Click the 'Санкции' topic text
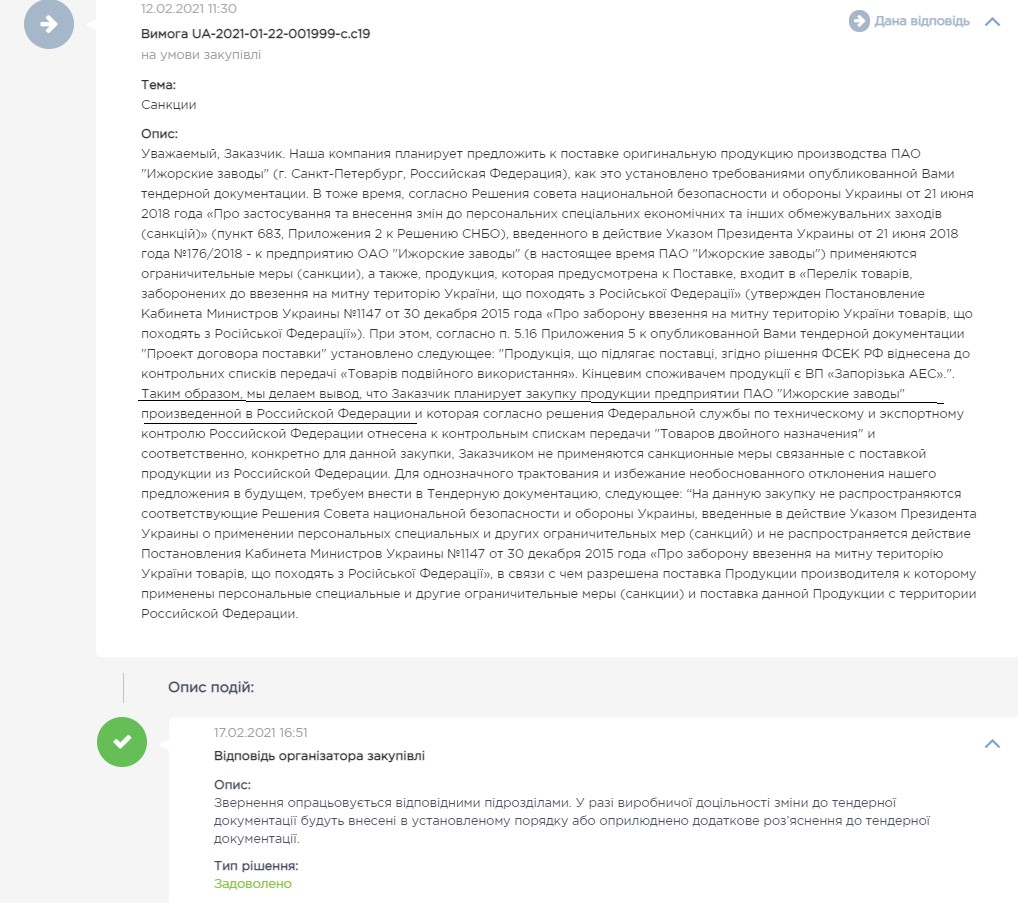The height and width of the screenshot is (903, 1018). (169, 104)
